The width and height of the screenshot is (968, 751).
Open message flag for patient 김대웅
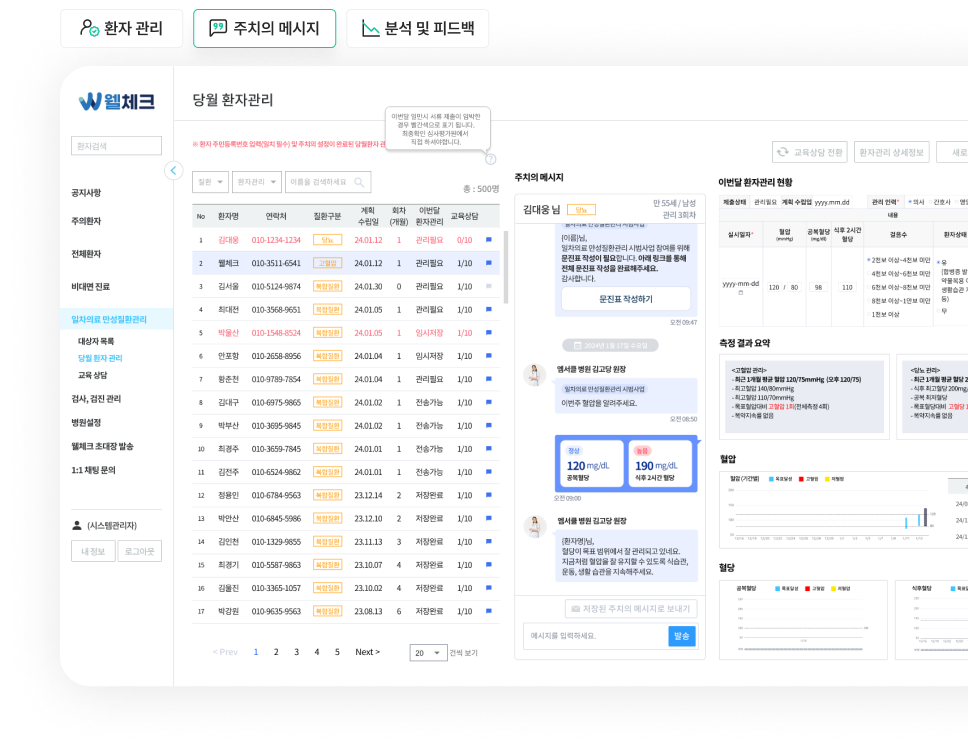(x=489, y=240)
